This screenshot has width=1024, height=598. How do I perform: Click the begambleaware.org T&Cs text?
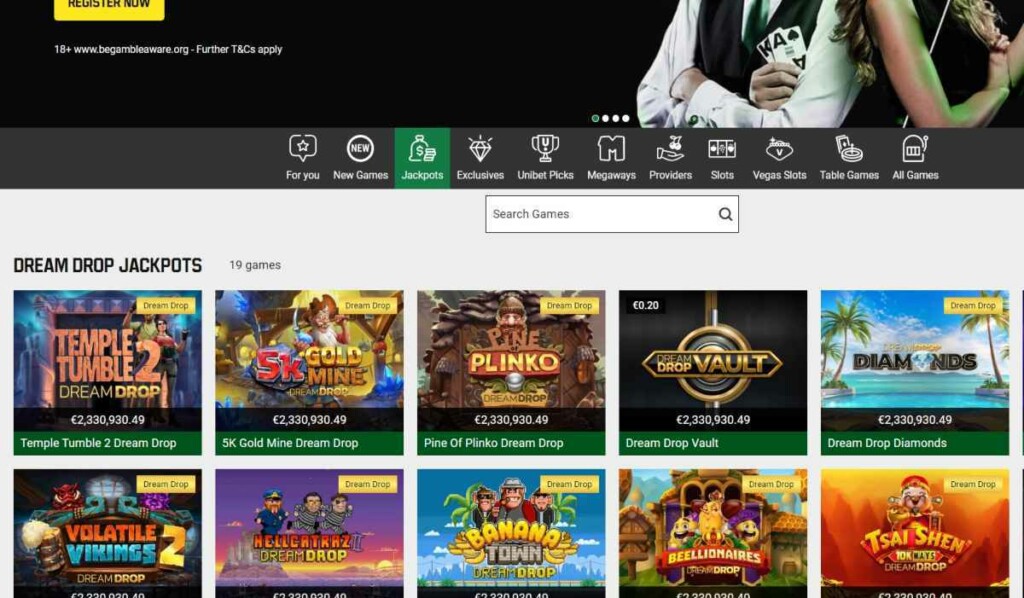click(x=168, y=49)
